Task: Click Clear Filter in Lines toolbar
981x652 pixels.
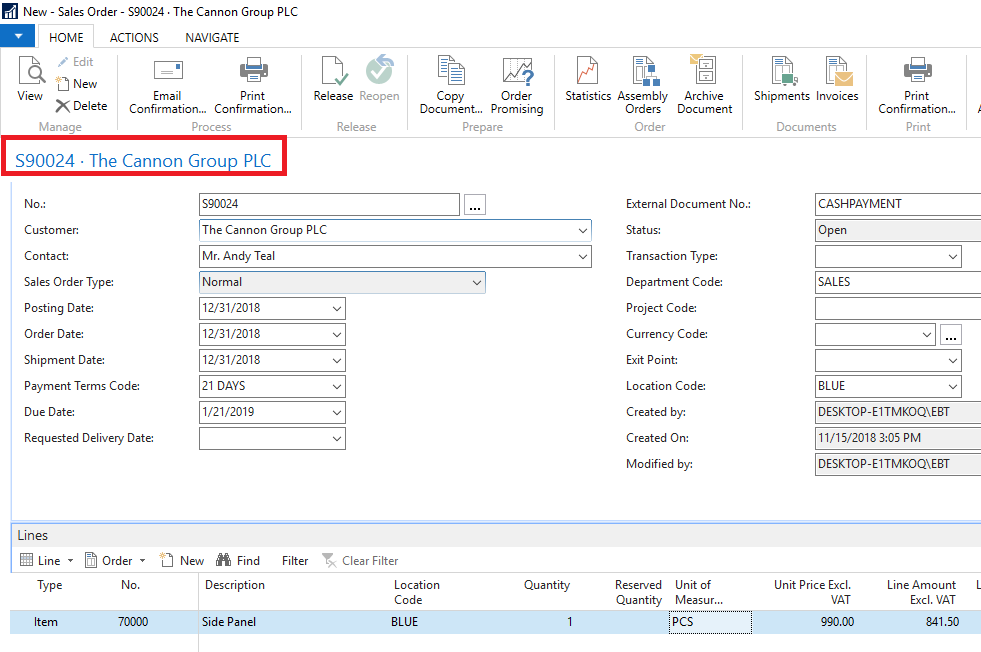Action: [360, 561]
